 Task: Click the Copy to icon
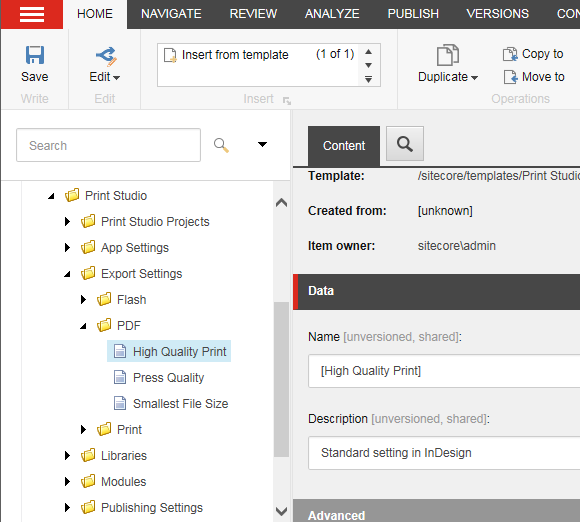pos(510,54)
